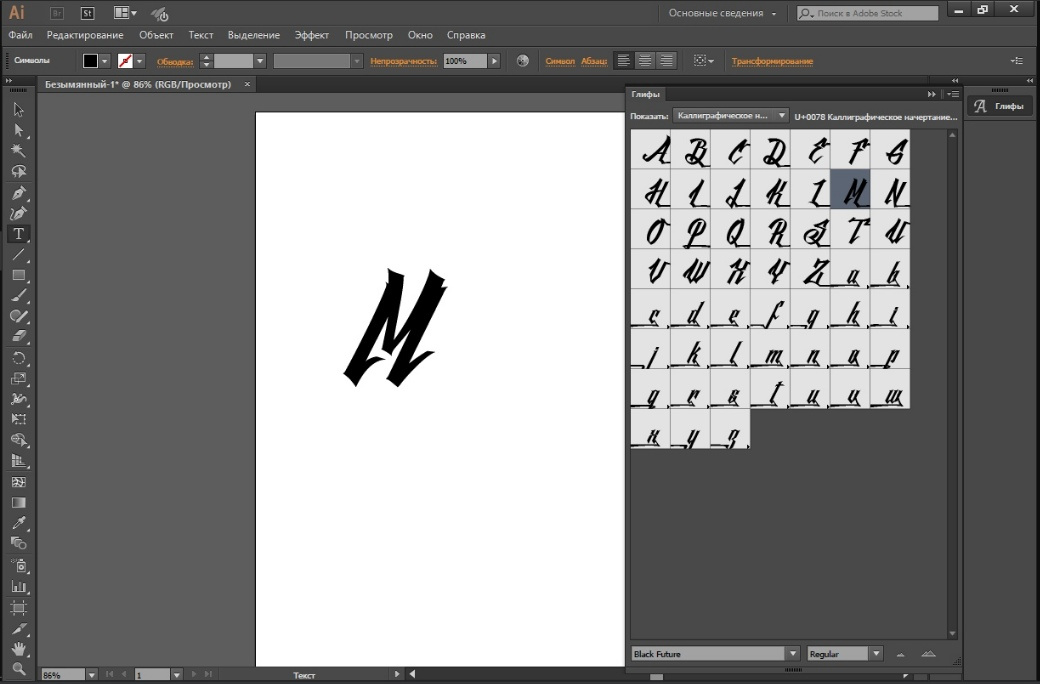1040x684 pixels.
Task: Click the Adobe Stock St icon
Action: 87,13
